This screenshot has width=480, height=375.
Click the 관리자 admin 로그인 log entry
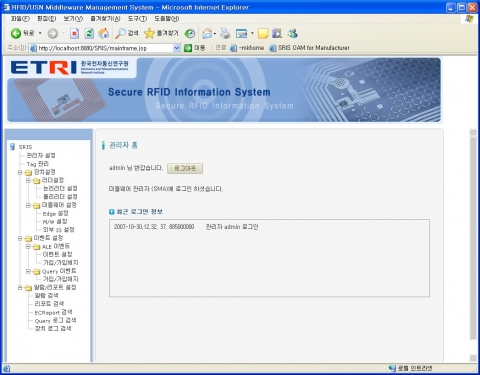[232, 227]
